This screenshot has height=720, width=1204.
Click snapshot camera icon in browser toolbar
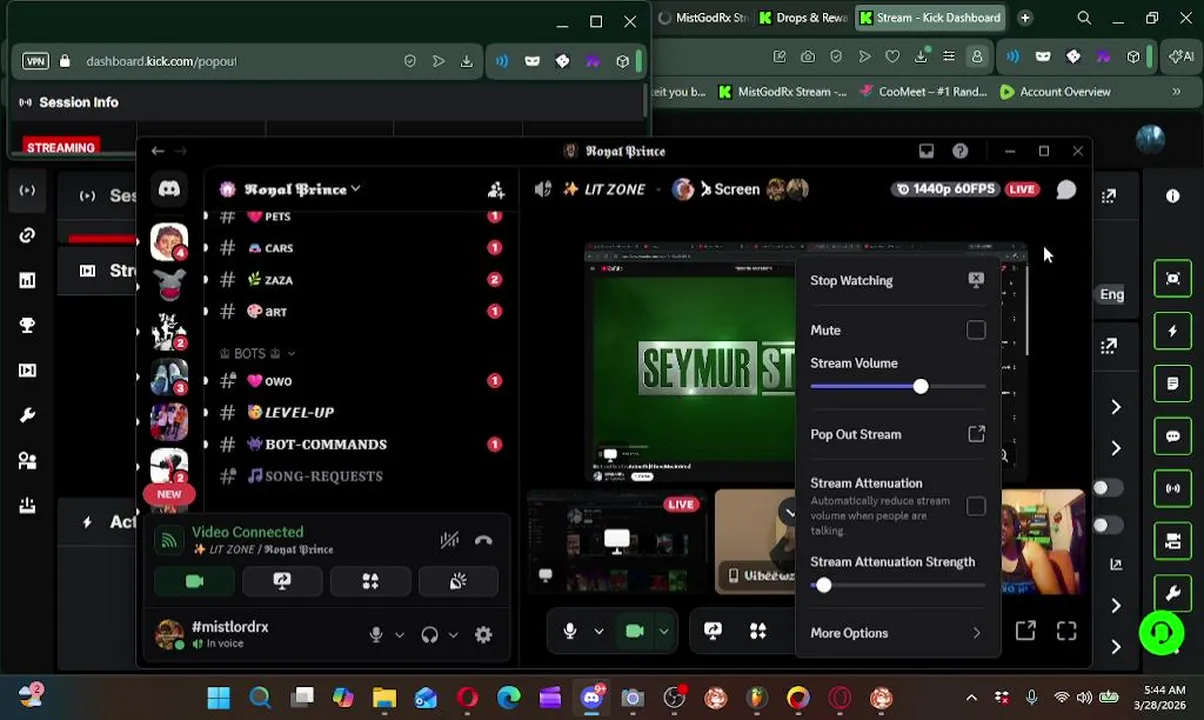point(808,57)
